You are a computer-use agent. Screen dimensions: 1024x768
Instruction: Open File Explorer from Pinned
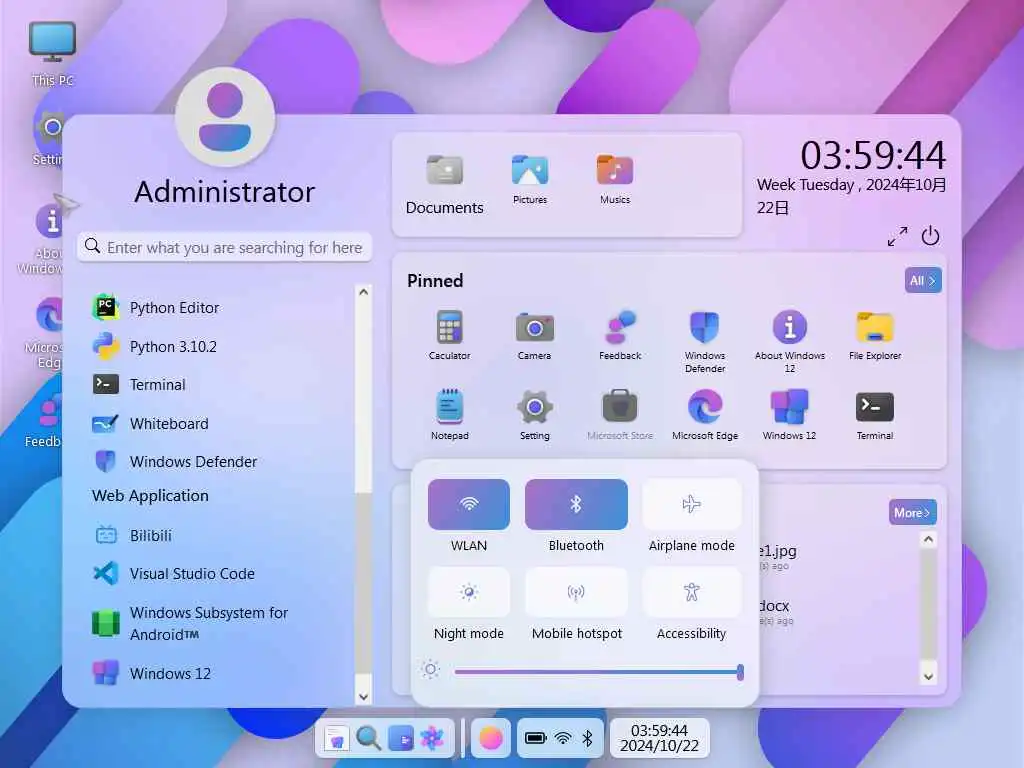click(874, 336)
